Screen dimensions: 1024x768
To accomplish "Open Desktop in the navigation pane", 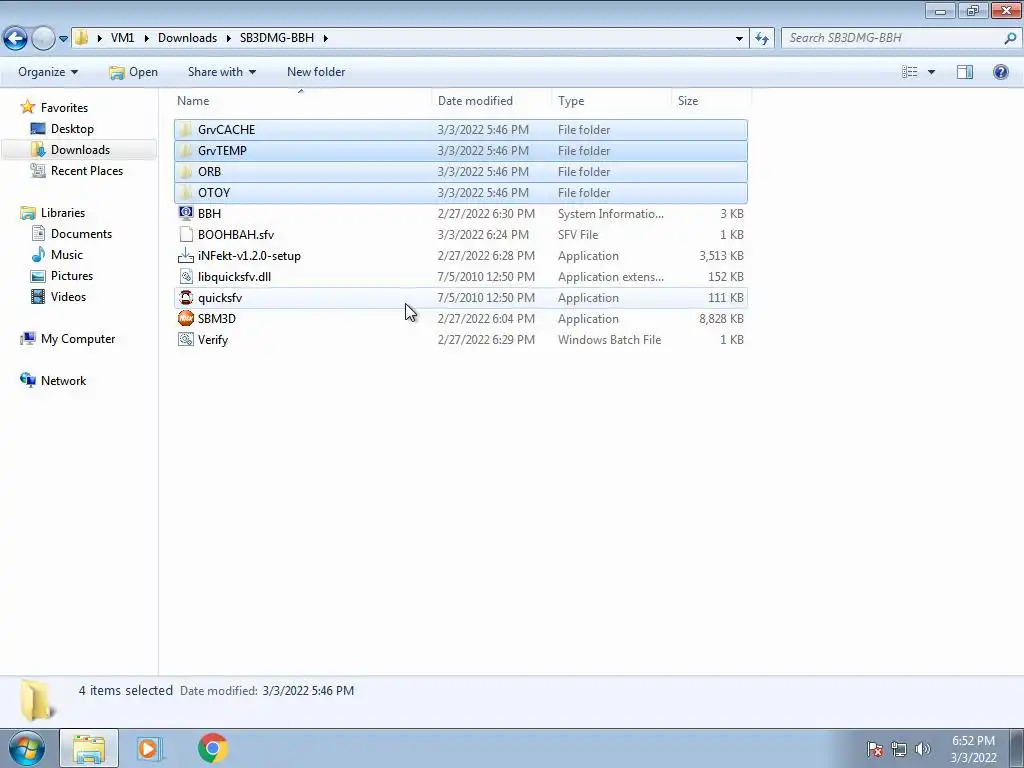I will point(72,129).
